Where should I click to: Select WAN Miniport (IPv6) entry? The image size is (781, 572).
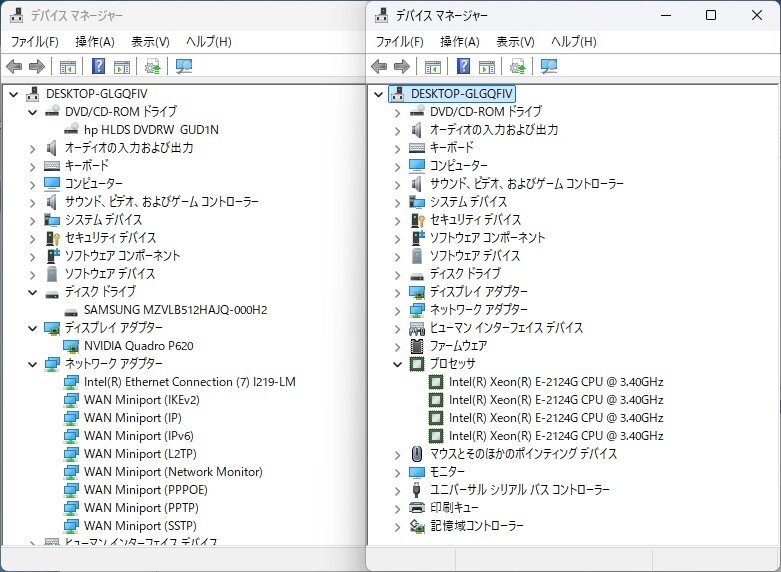(138, 435)
